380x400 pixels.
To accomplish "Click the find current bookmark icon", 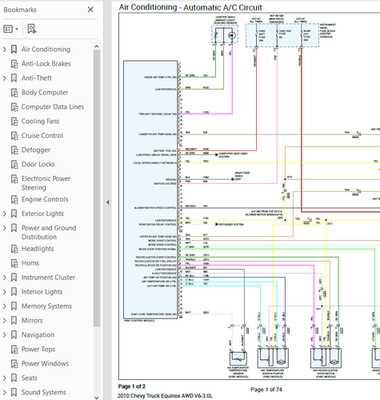I will (x=32, y=29).
